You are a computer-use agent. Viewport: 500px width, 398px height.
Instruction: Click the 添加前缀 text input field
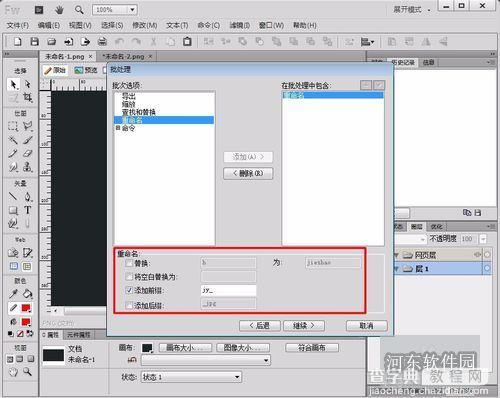click(228, 290)
